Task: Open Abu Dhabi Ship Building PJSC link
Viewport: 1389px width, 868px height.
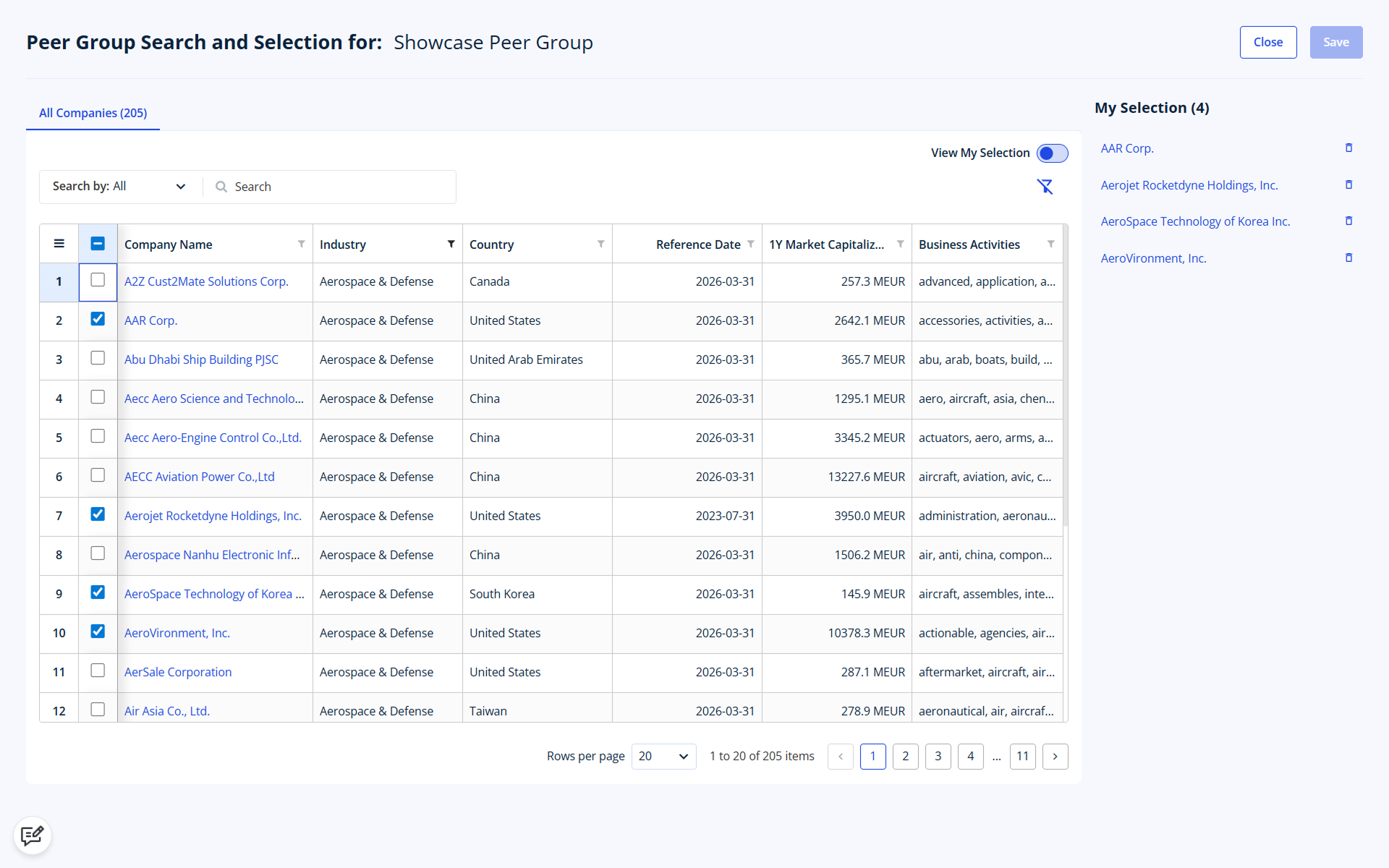Action: click(x=201, y=359)
